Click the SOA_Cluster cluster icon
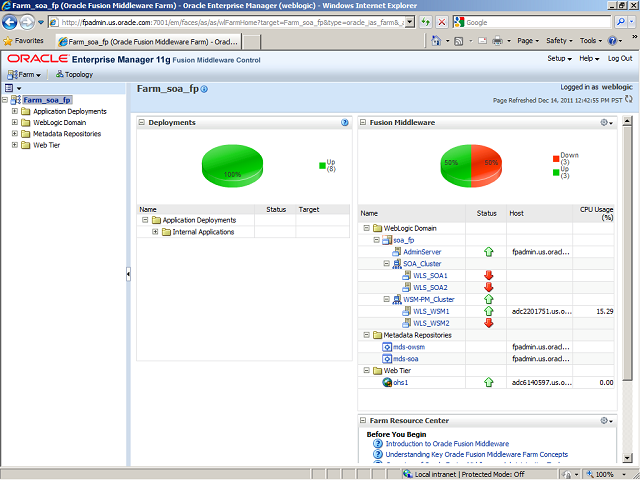Viewport: 640px width, 480px height. click(395, 263)
